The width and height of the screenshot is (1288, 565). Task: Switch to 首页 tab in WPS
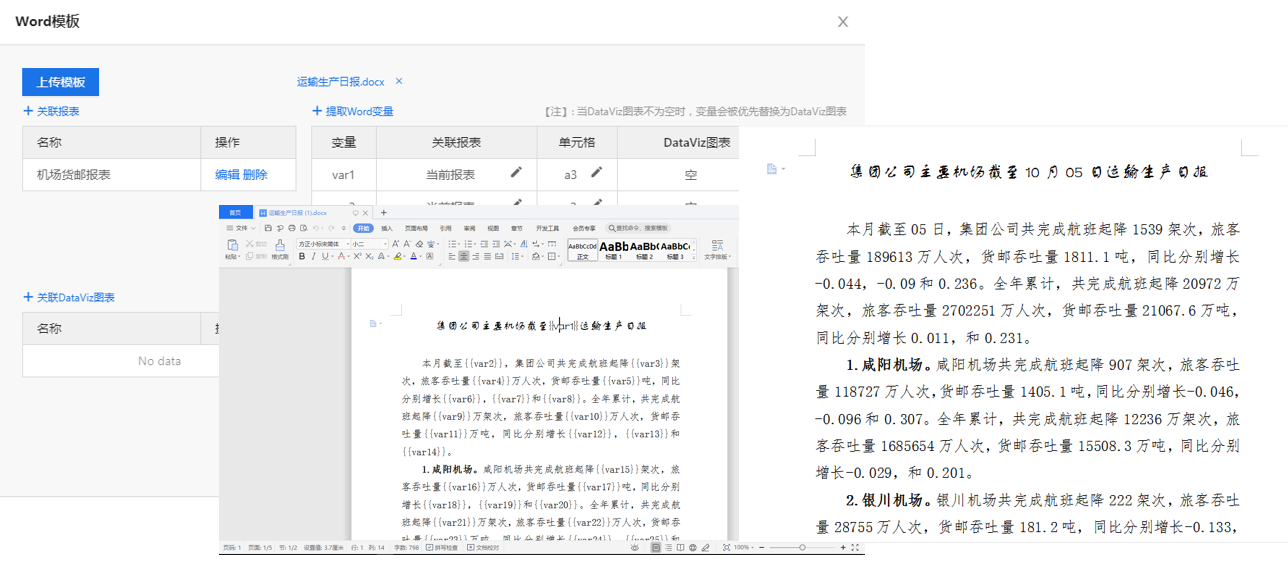point(235,213)
